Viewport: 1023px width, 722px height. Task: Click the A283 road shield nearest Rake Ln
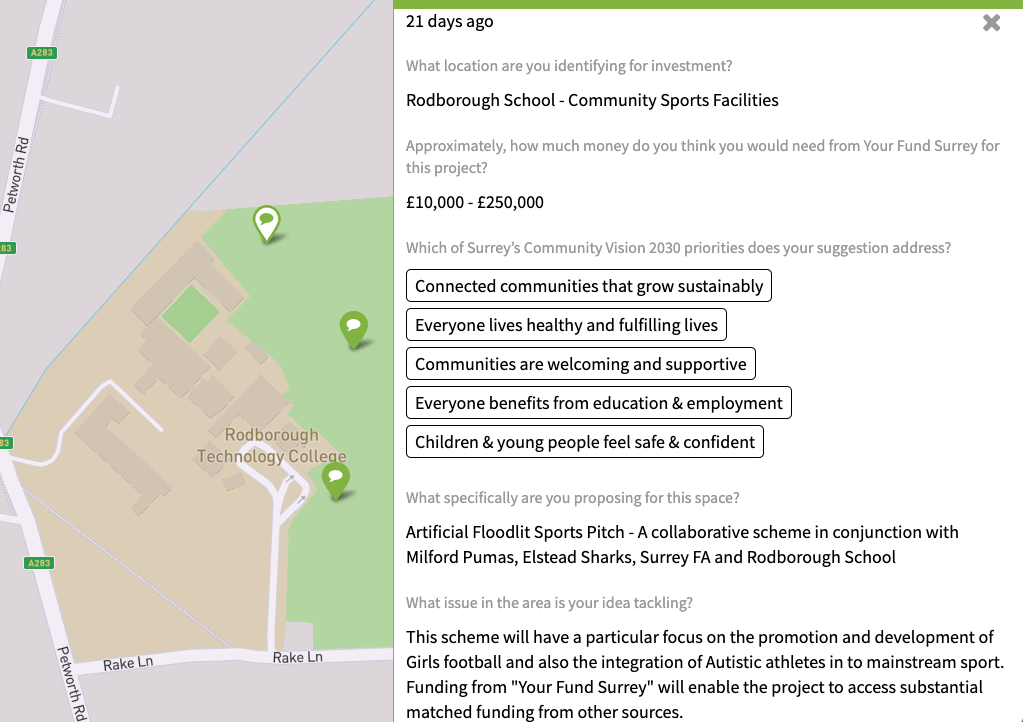[39, 563]
